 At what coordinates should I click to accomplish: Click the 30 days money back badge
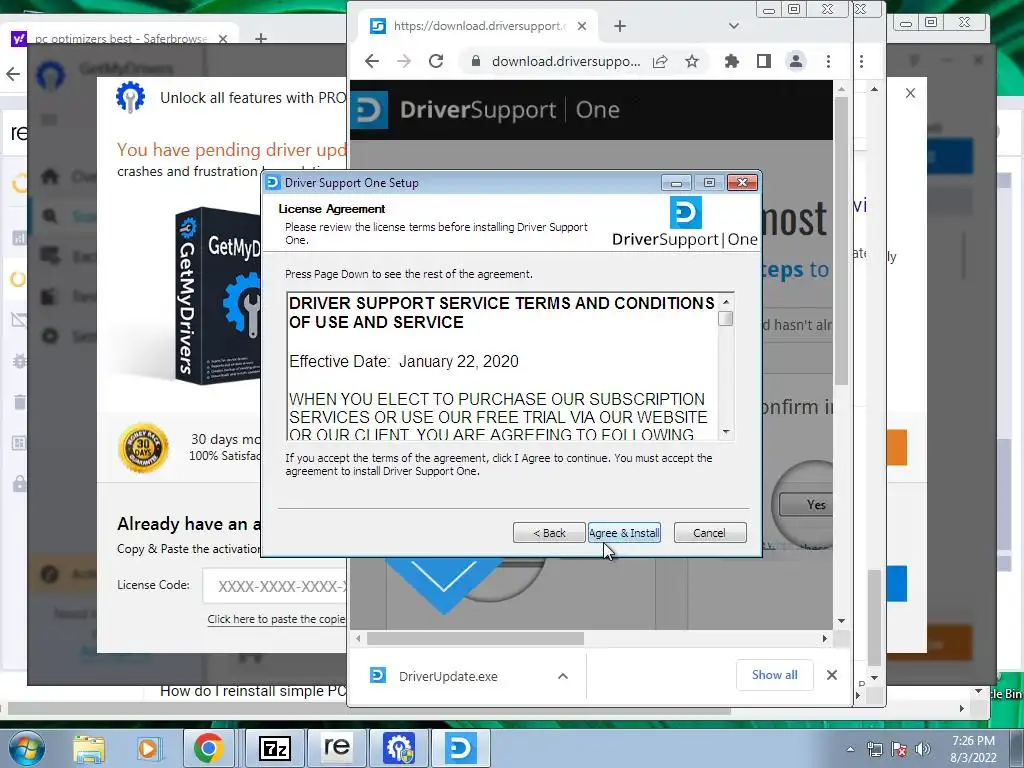[144, 448]
